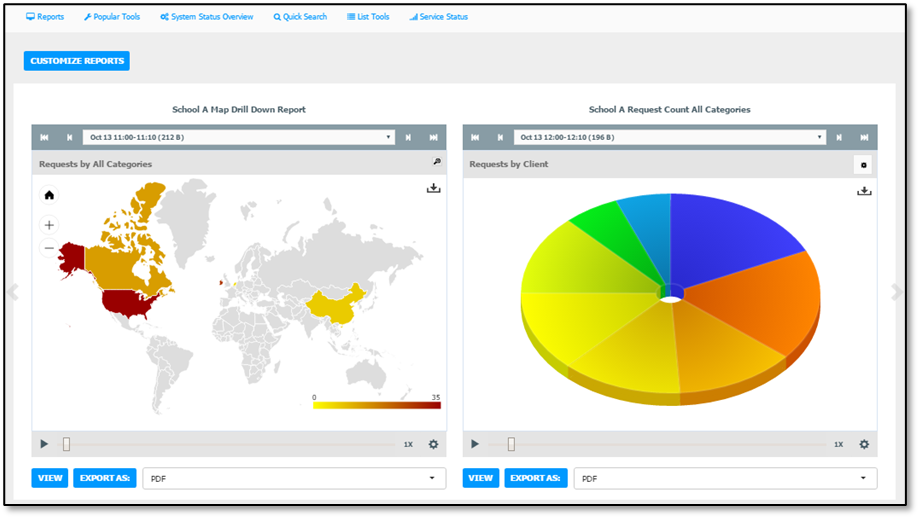Open the Popular Tools menu
The height and width of the screenshot is (518, 920).
(112, 17)
